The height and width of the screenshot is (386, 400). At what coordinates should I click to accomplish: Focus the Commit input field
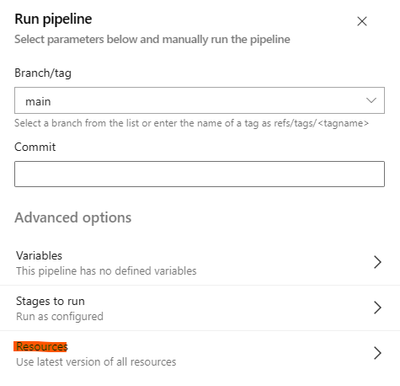coord(199,174)
